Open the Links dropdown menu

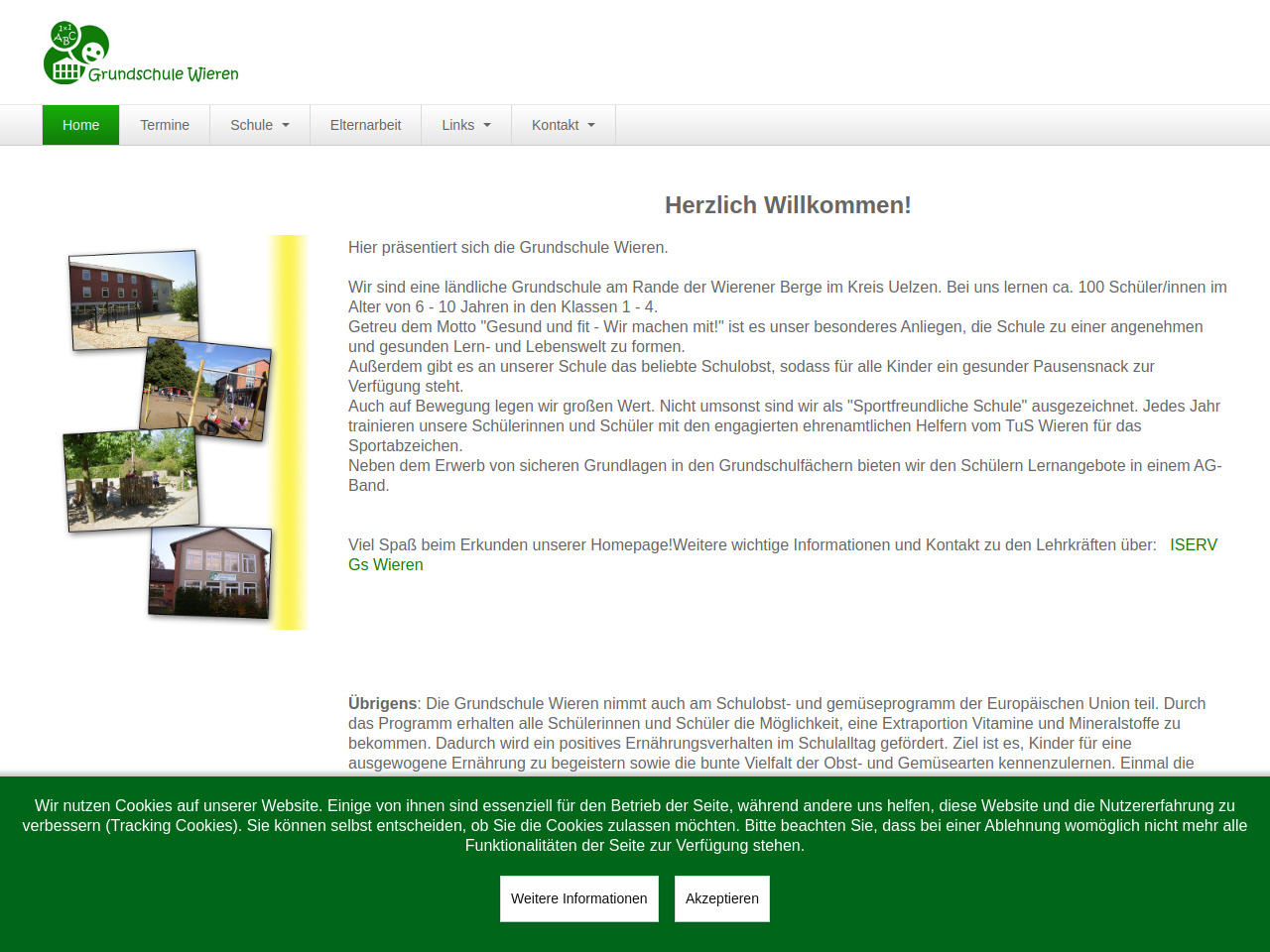click(465, 125)
